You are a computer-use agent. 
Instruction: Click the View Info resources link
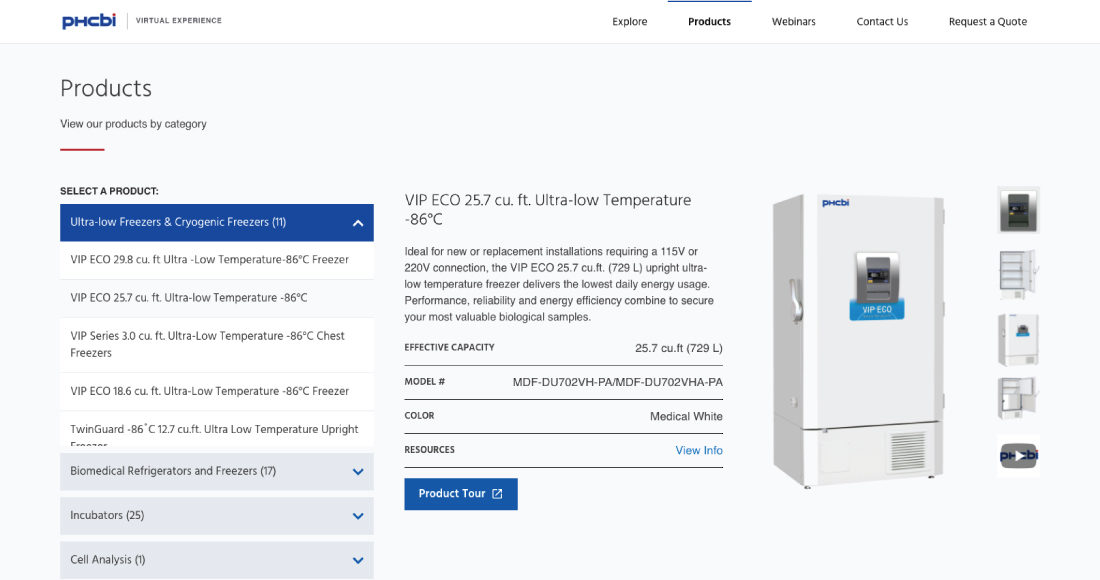[698, 450]
